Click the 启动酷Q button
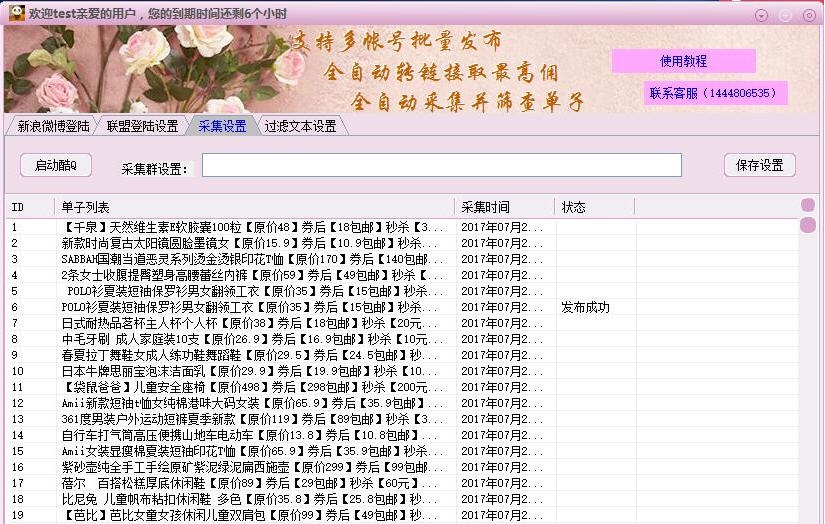The width and height of the screenshot is (825, 524). pos(56,165)
